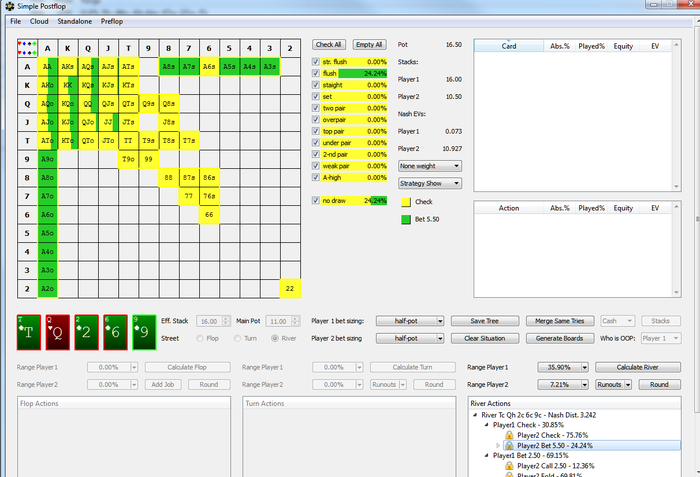Click the suit selector icon in grid corner
Viewport: 700px width, 477px height.
27,48
